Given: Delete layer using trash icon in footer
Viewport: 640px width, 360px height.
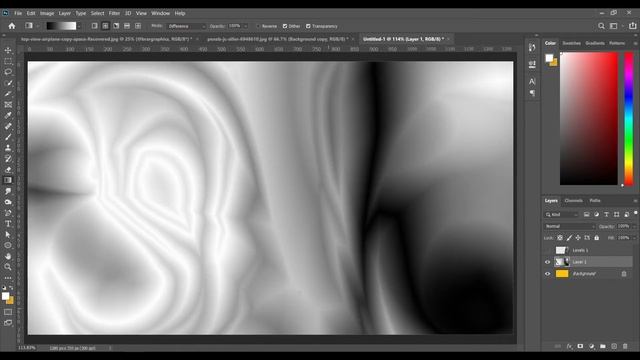Looking at the screenshot, I should click(625, 346).
